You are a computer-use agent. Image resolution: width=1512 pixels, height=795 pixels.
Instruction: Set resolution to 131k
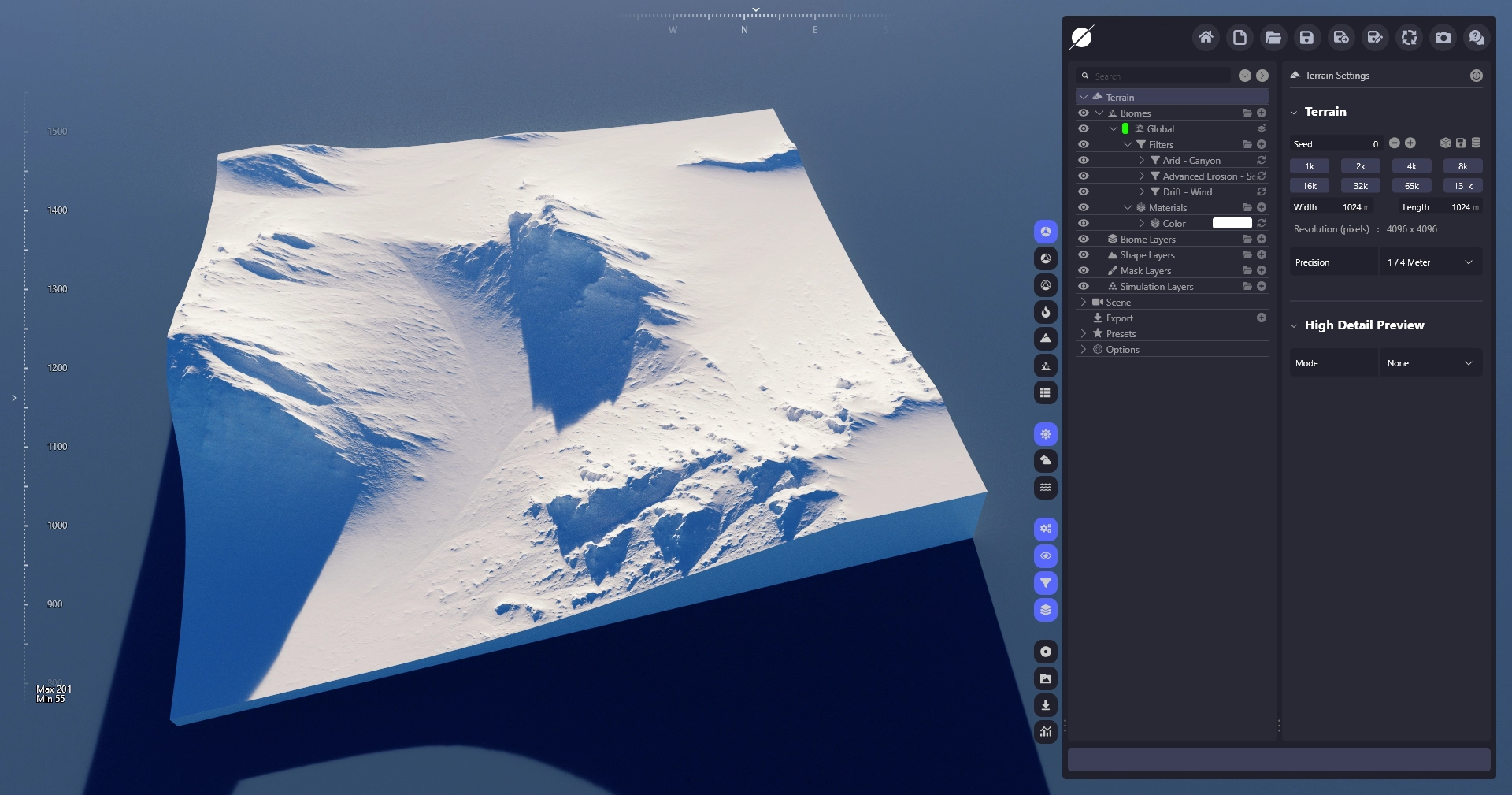point(1463,186)
